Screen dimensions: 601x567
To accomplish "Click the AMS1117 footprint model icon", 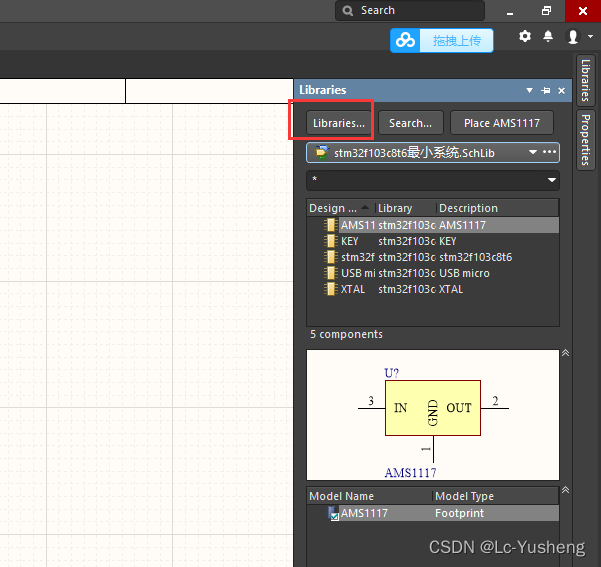I will click(x=334, y=514).
